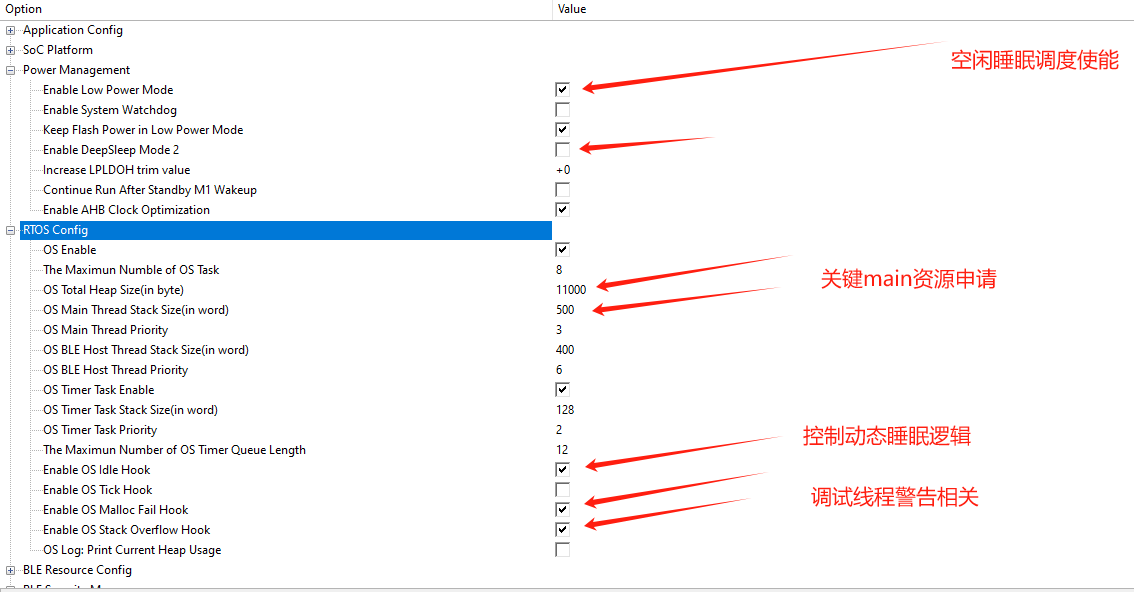The width and height of the screenshot is (1134, 592).
Task: Uncheck Enable OS Idle Hook
Action: click(562, 470)
